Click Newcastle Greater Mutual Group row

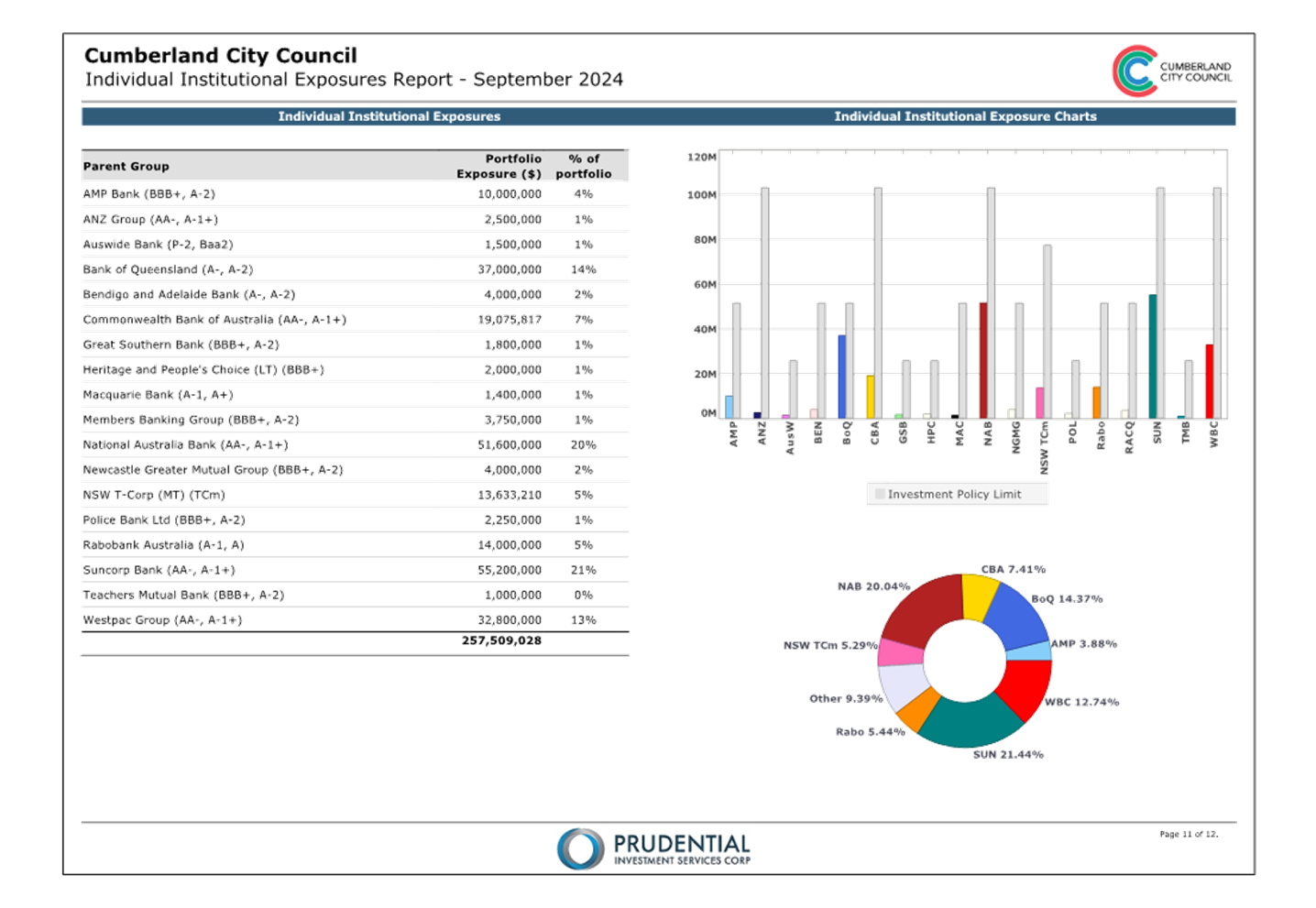coord(355,469)
